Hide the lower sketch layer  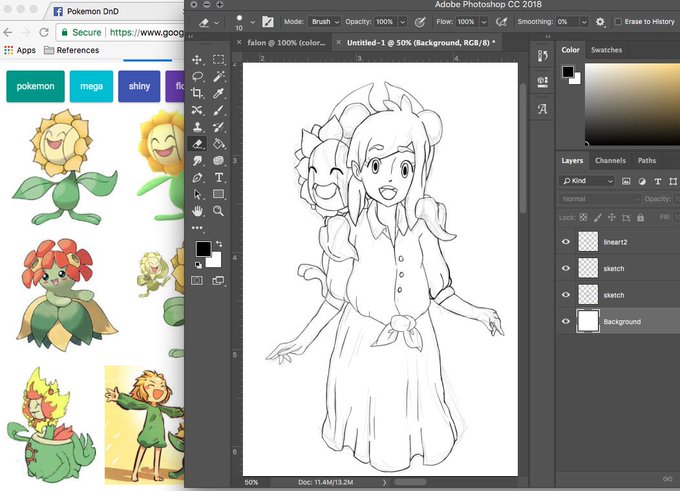[566, 295]
